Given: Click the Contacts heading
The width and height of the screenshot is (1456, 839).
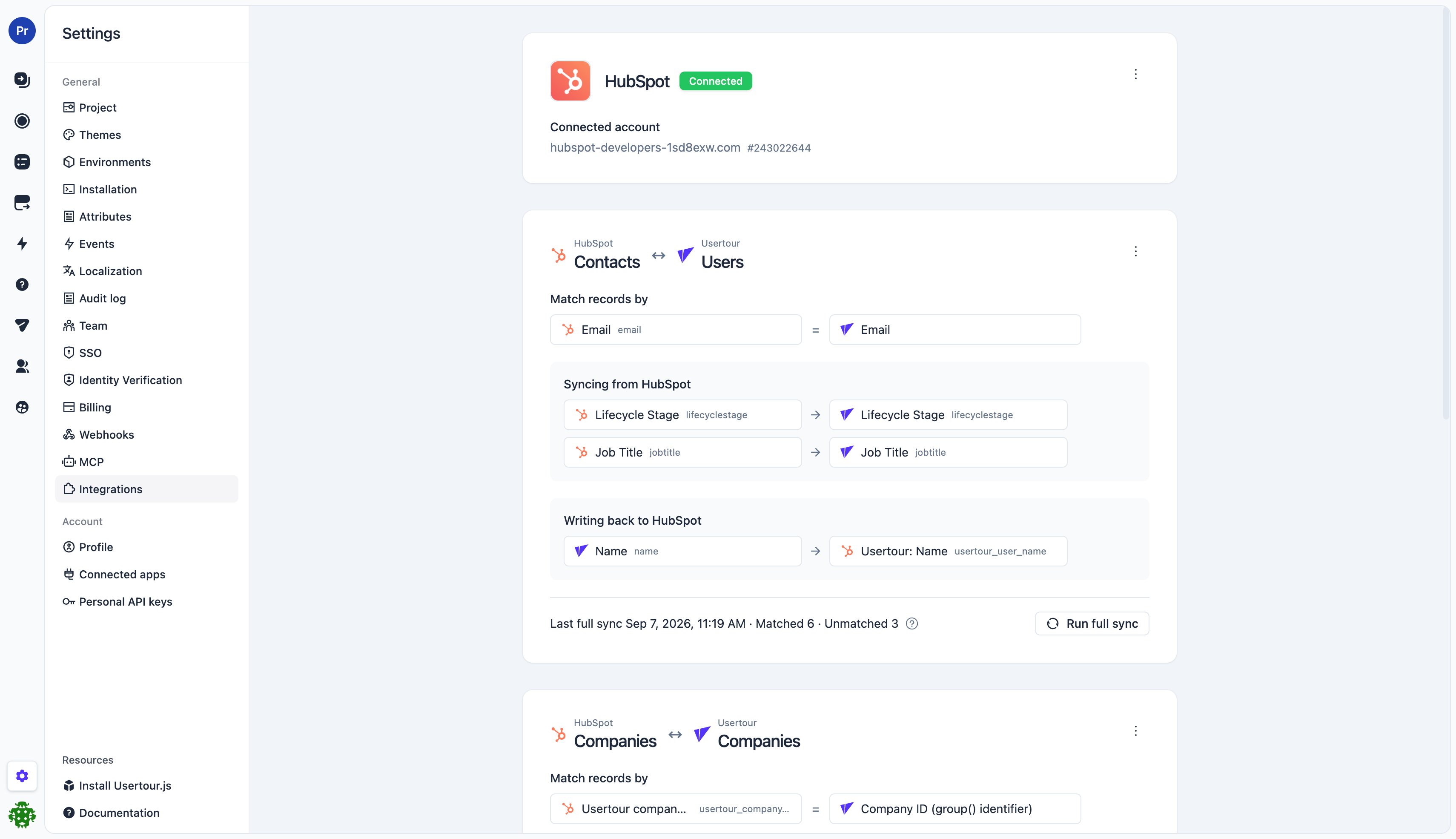Looking at the screenshot, I should point(607,262).
